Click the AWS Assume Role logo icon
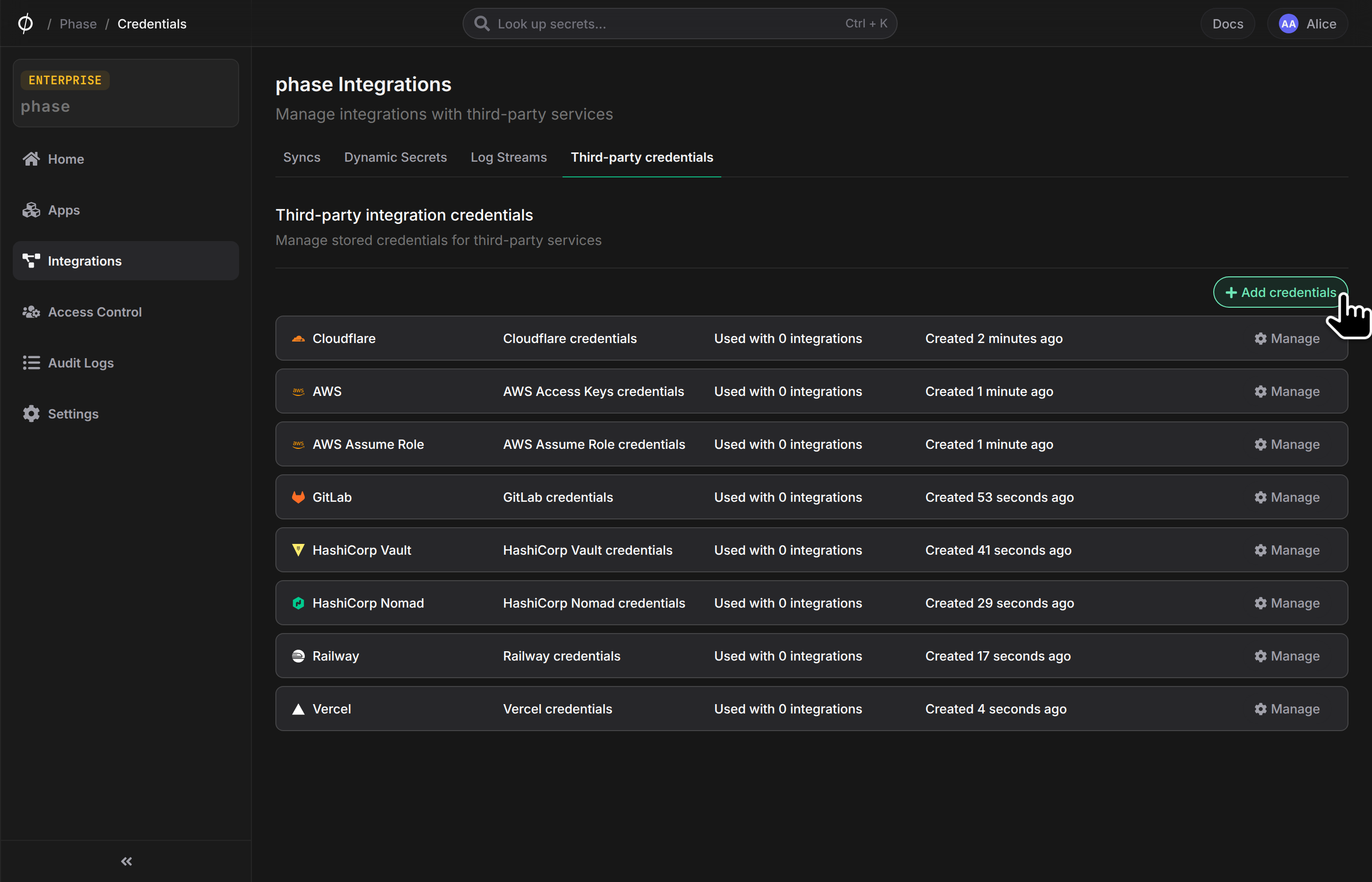This screenshot has height=882, width=1372. point(298,444)
